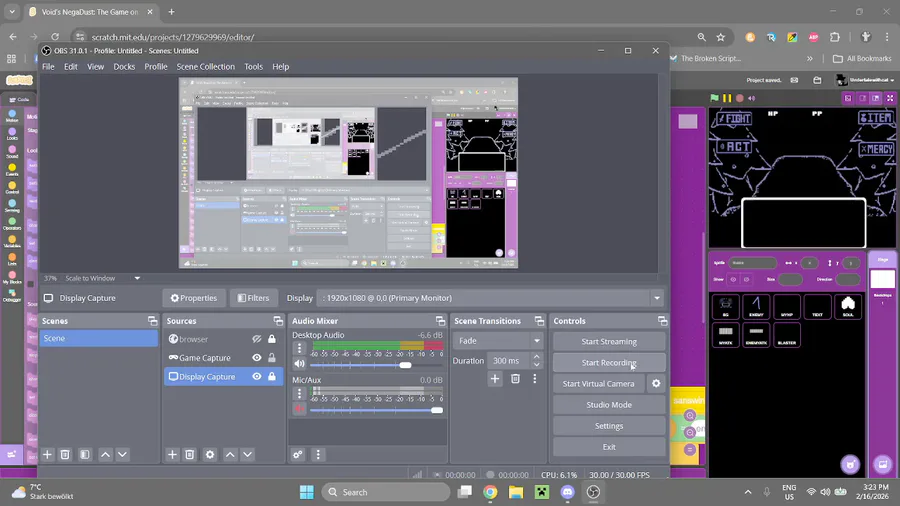Unlock the browser source
This screenshot has width=900, height=506.
pos(272,339)
